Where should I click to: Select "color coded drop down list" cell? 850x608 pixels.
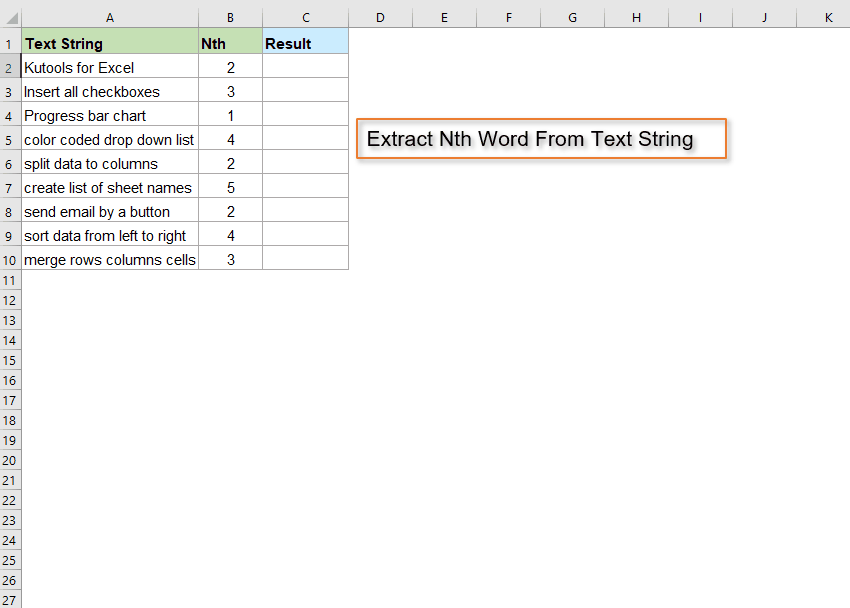(x=108, y=139)
